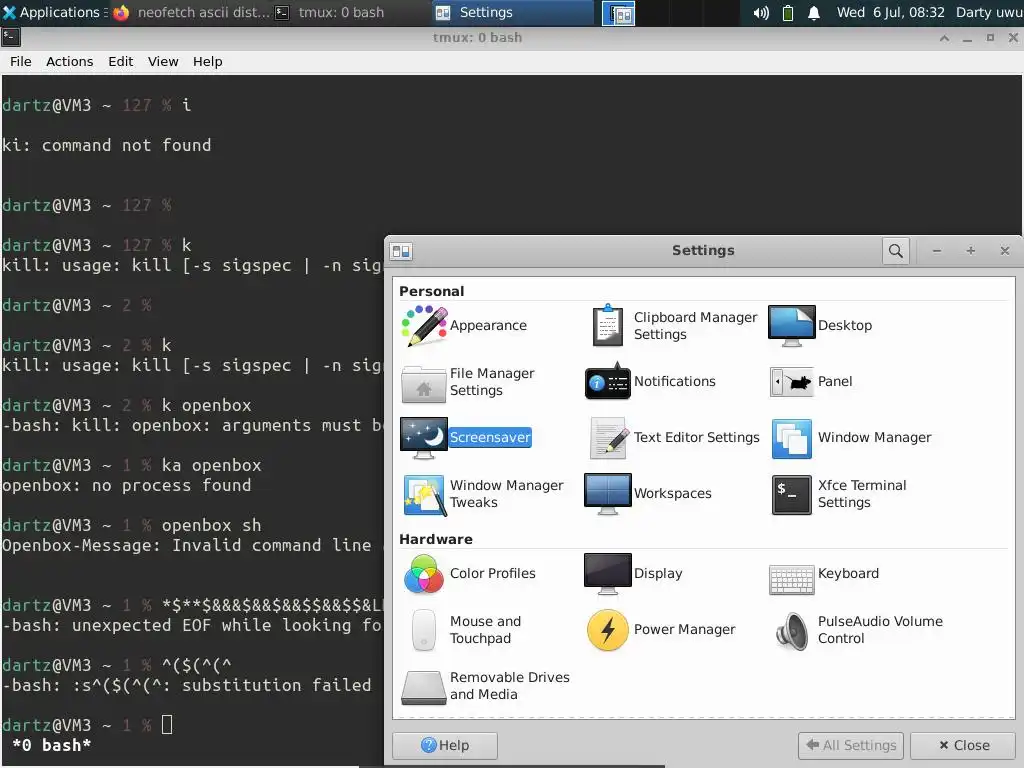Viewport: 1024px width, 768px height.
Task: Click 'openbox: no process found' line
Action: click(x=127, y=485)
